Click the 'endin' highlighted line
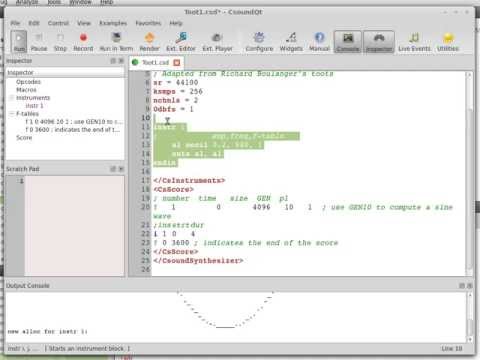The width and height of the screenshot is (480, 360). coord(165,163)
